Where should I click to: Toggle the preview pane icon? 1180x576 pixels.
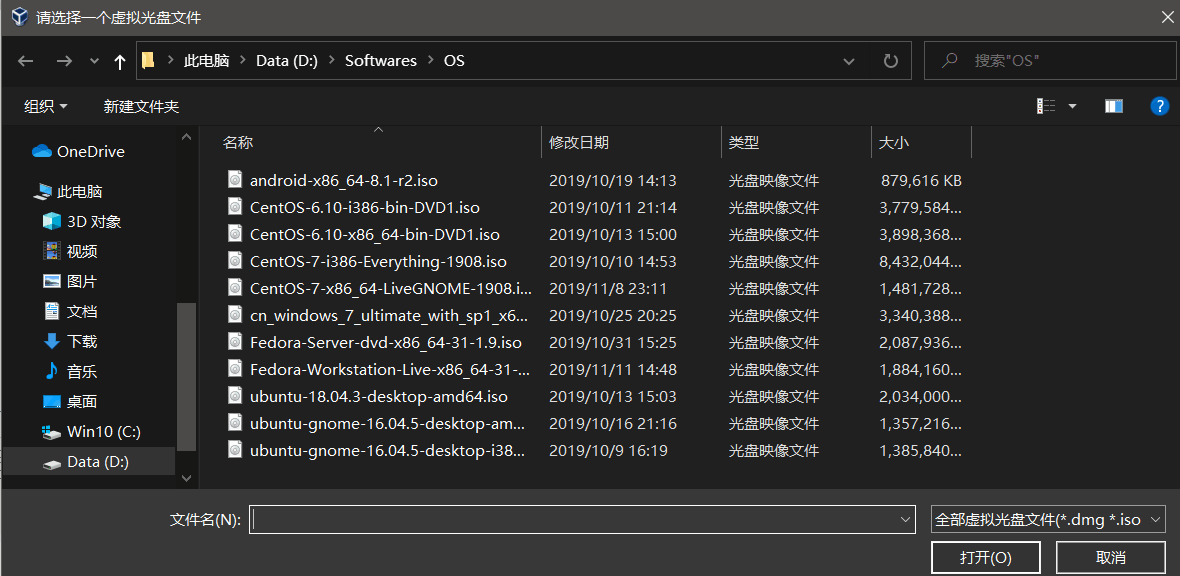(x=1114, y=106)
